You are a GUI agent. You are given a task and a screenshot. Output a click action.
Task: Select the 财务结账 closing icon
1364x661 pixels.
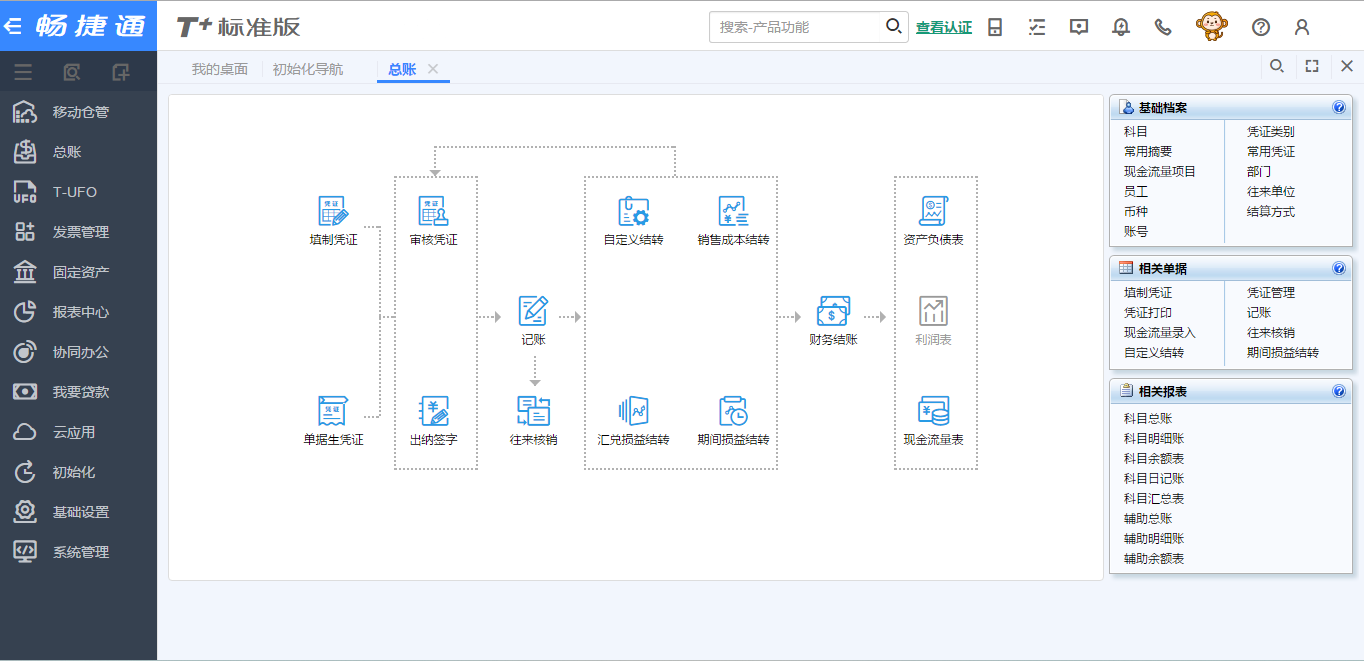click(x=833, y=311)
